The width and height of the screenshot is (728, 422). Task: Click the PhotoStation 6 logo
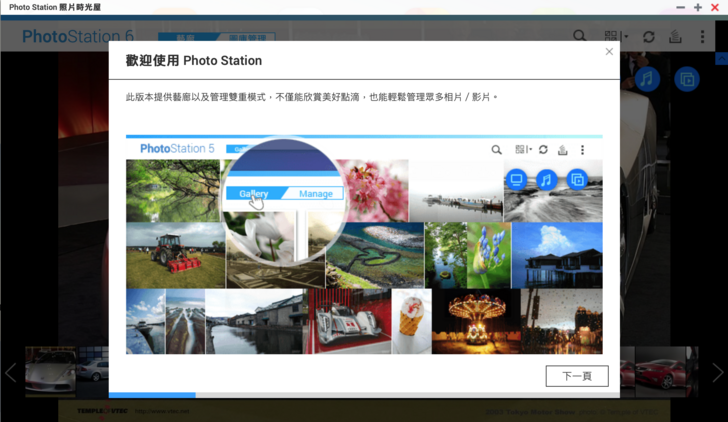[x=78, y=37]
